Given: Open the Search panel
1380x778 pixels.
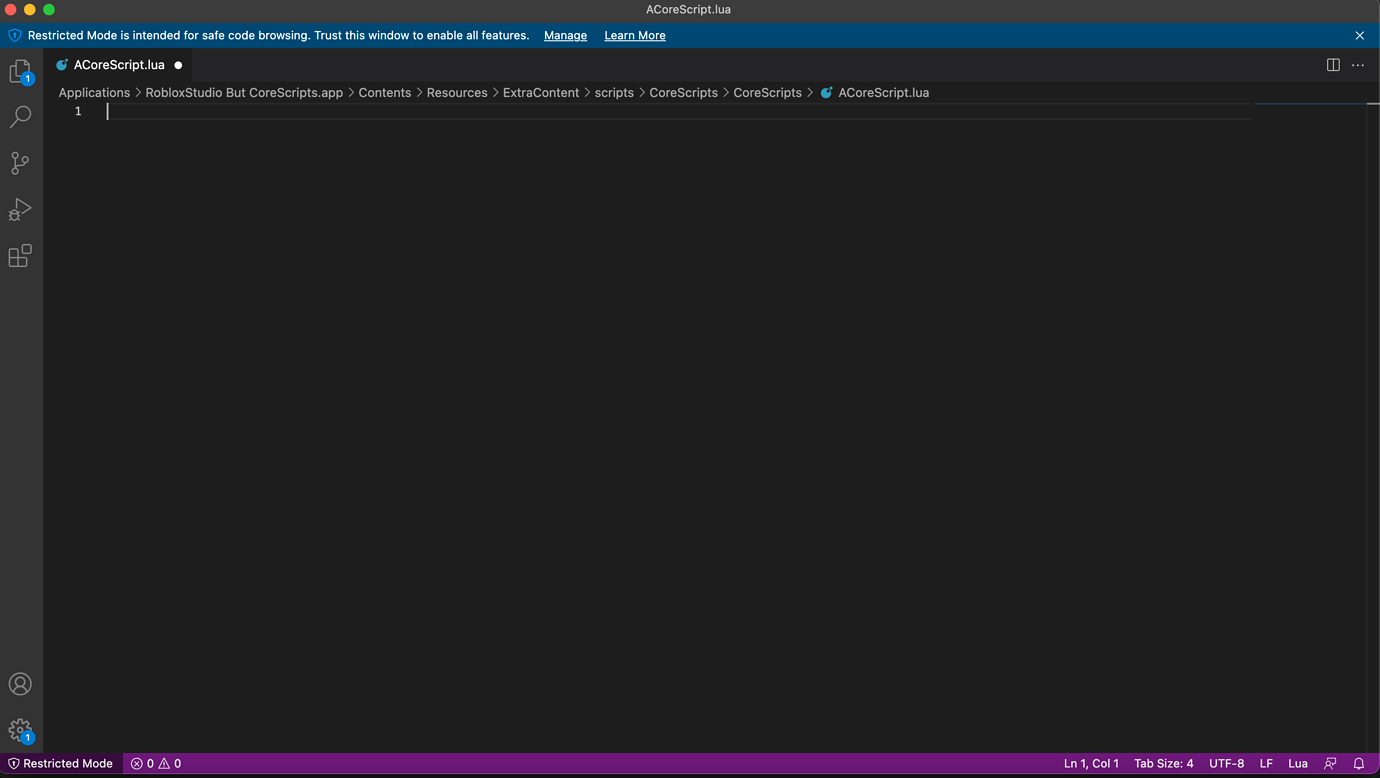Looking at the screenshot, I should tap(20, 116).
